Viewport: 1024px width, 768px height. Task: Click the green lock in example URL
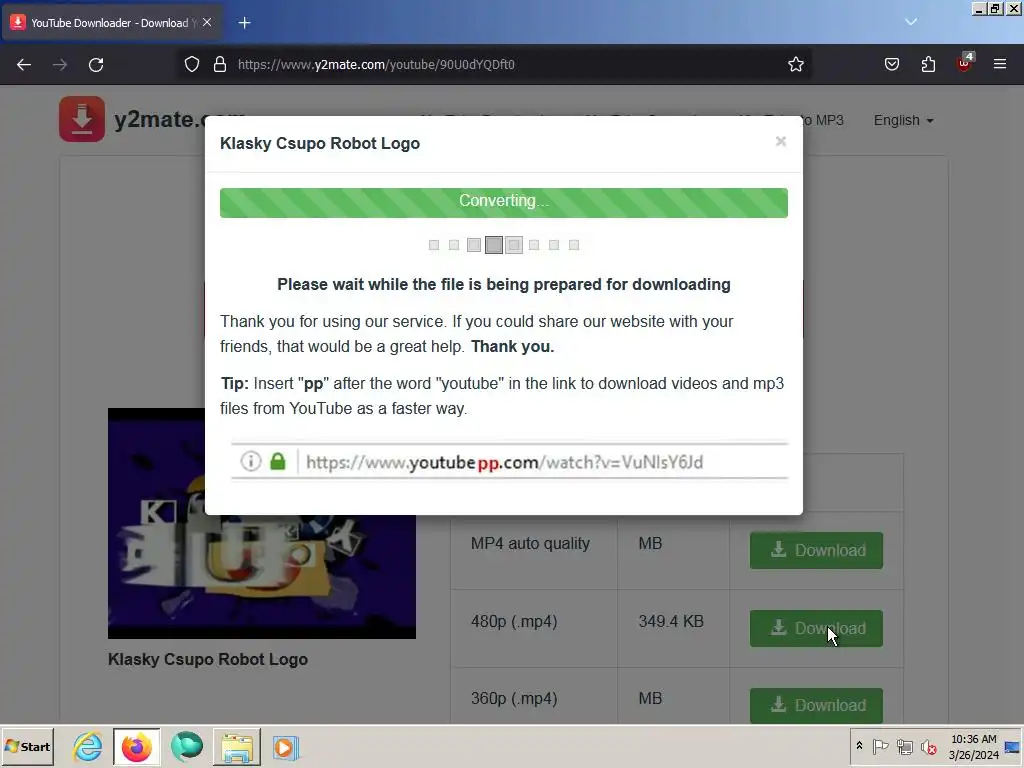278,461
